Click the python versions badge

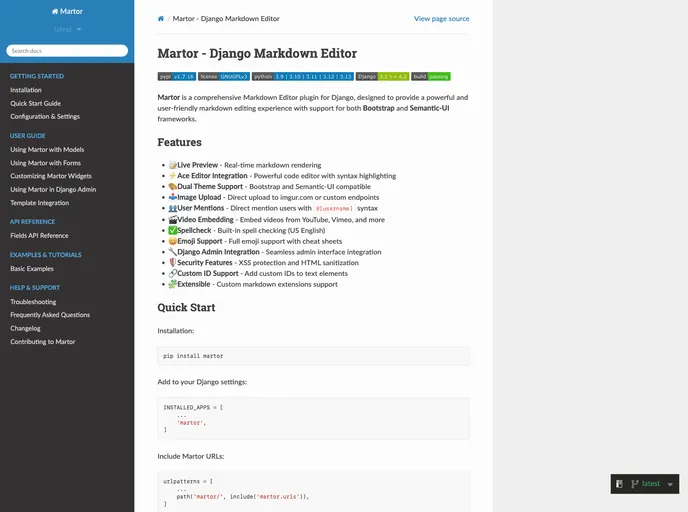(x=303, y=76)
